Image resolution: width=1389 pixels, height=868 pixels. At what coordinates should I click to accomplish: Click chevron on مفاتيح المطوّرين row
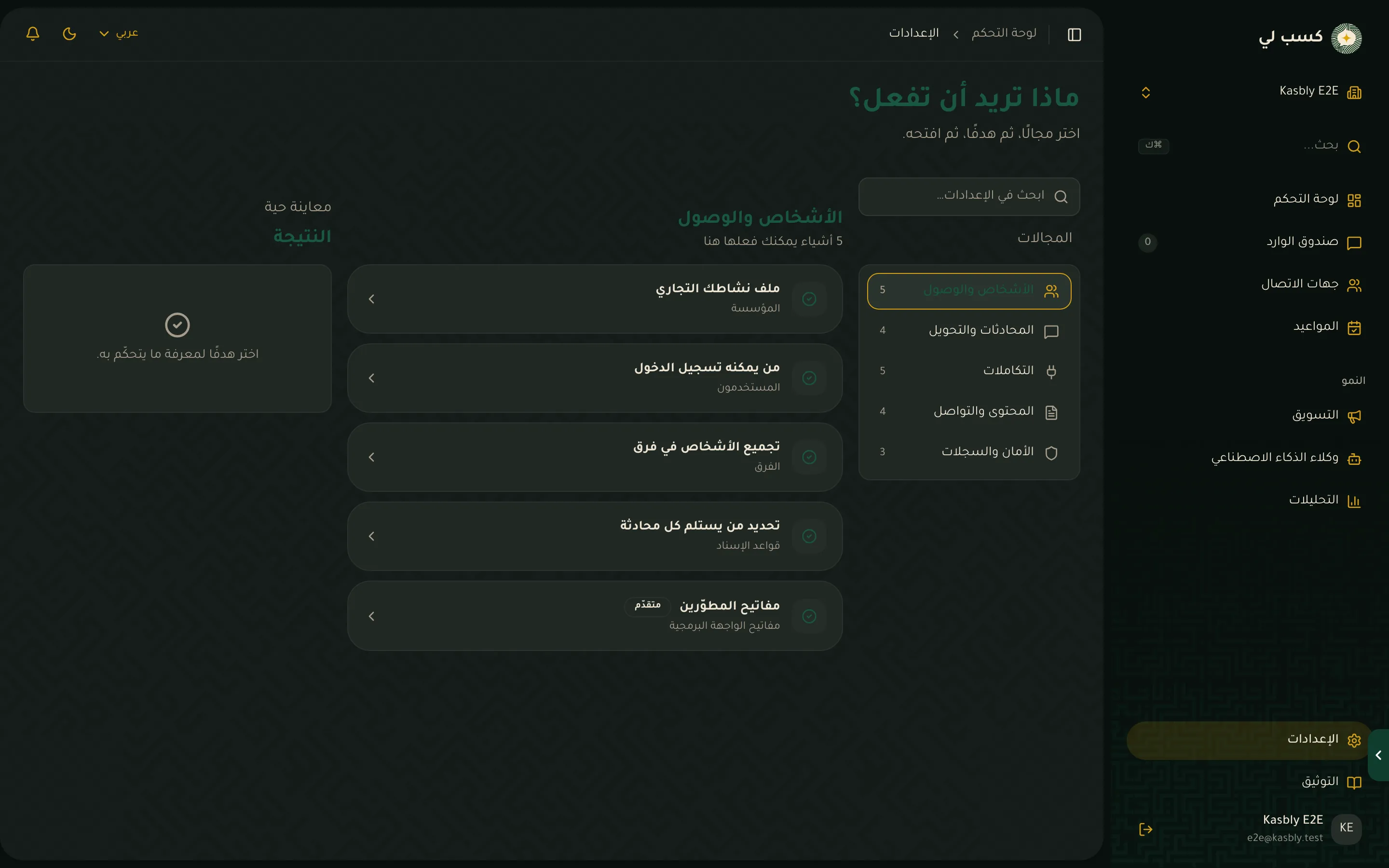(371, 616)
